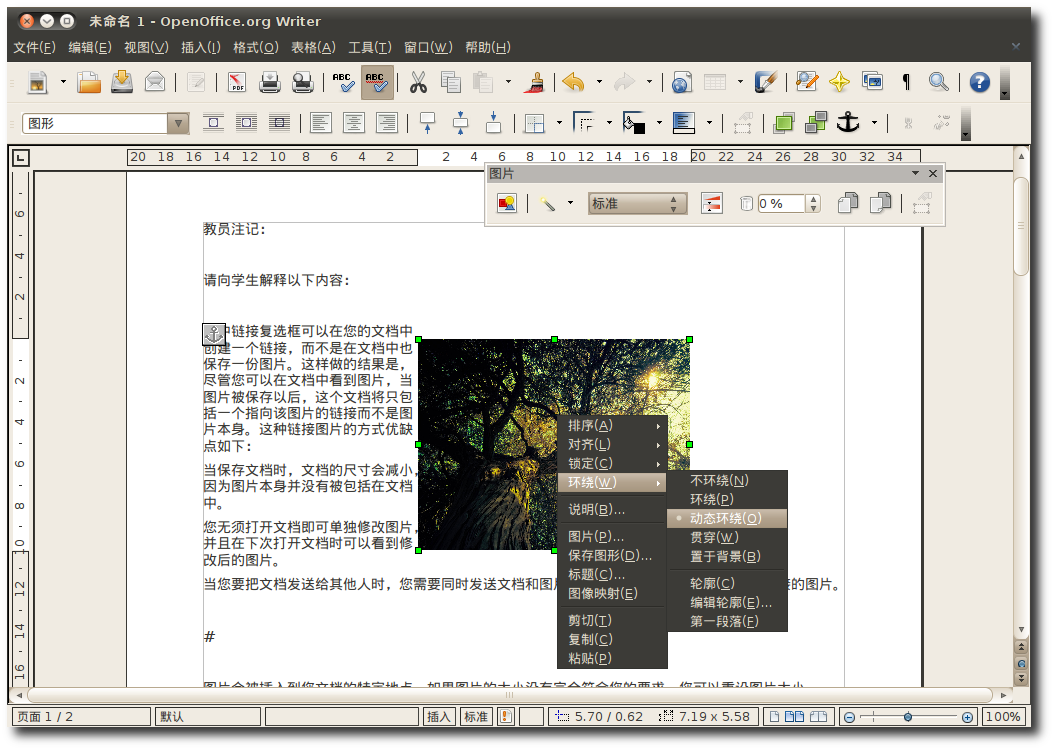Open 插入(I) menu
Viewport: 1054px width, 750px height.
200,47
